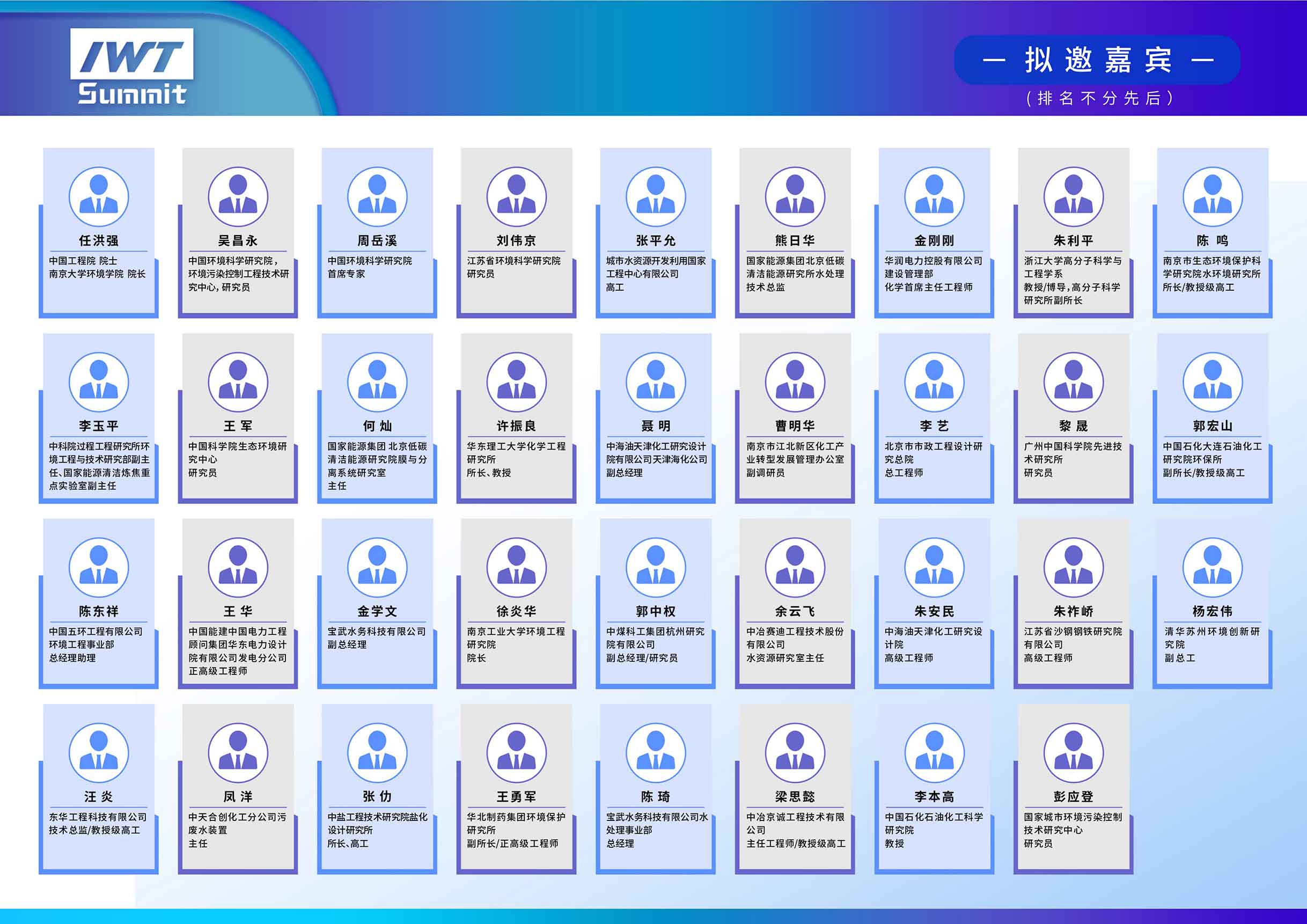Select the name 陈鸣

click(1213, 241)
